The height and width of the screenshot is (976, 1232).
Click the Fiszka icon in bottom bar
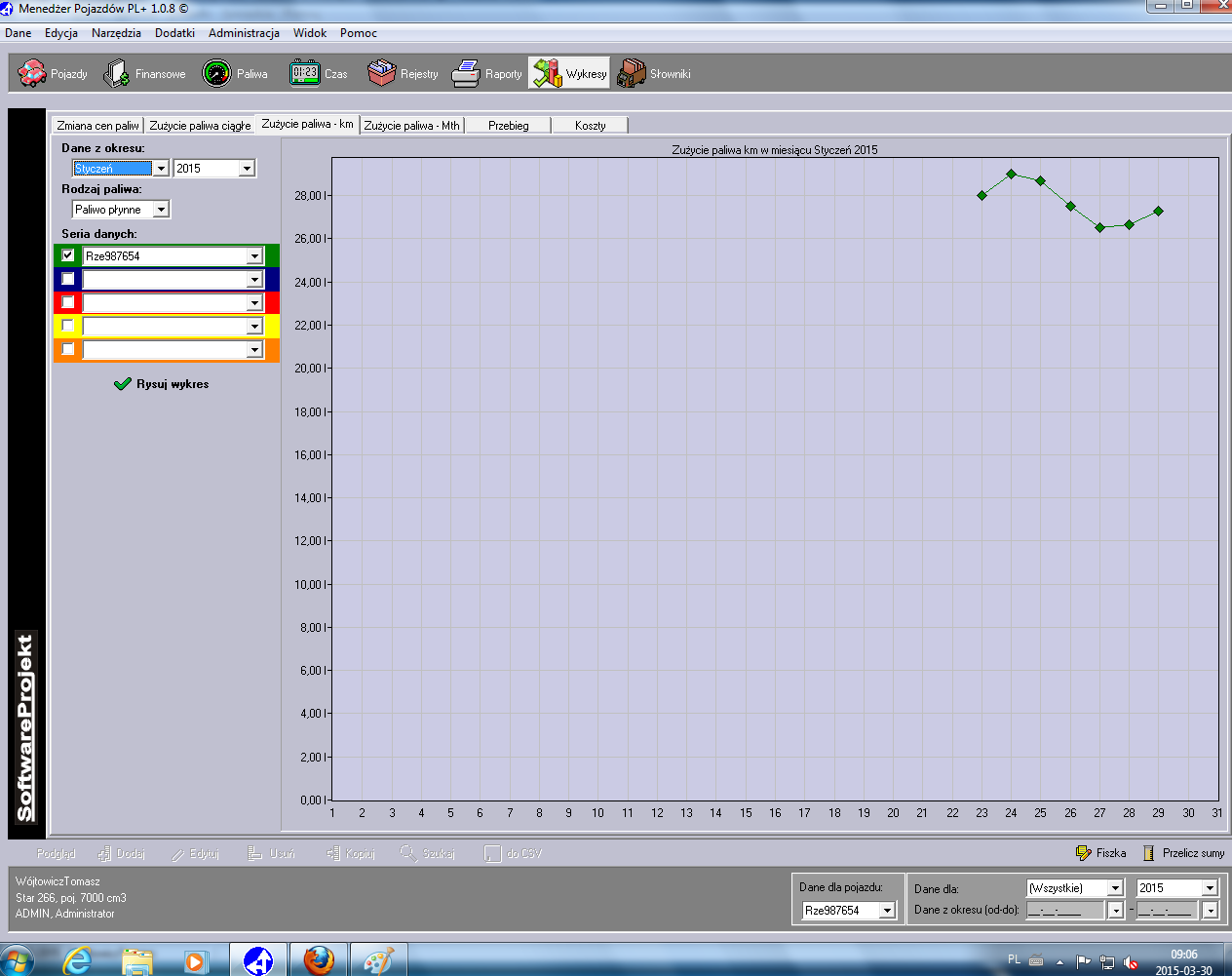(x=1083, y=853)
